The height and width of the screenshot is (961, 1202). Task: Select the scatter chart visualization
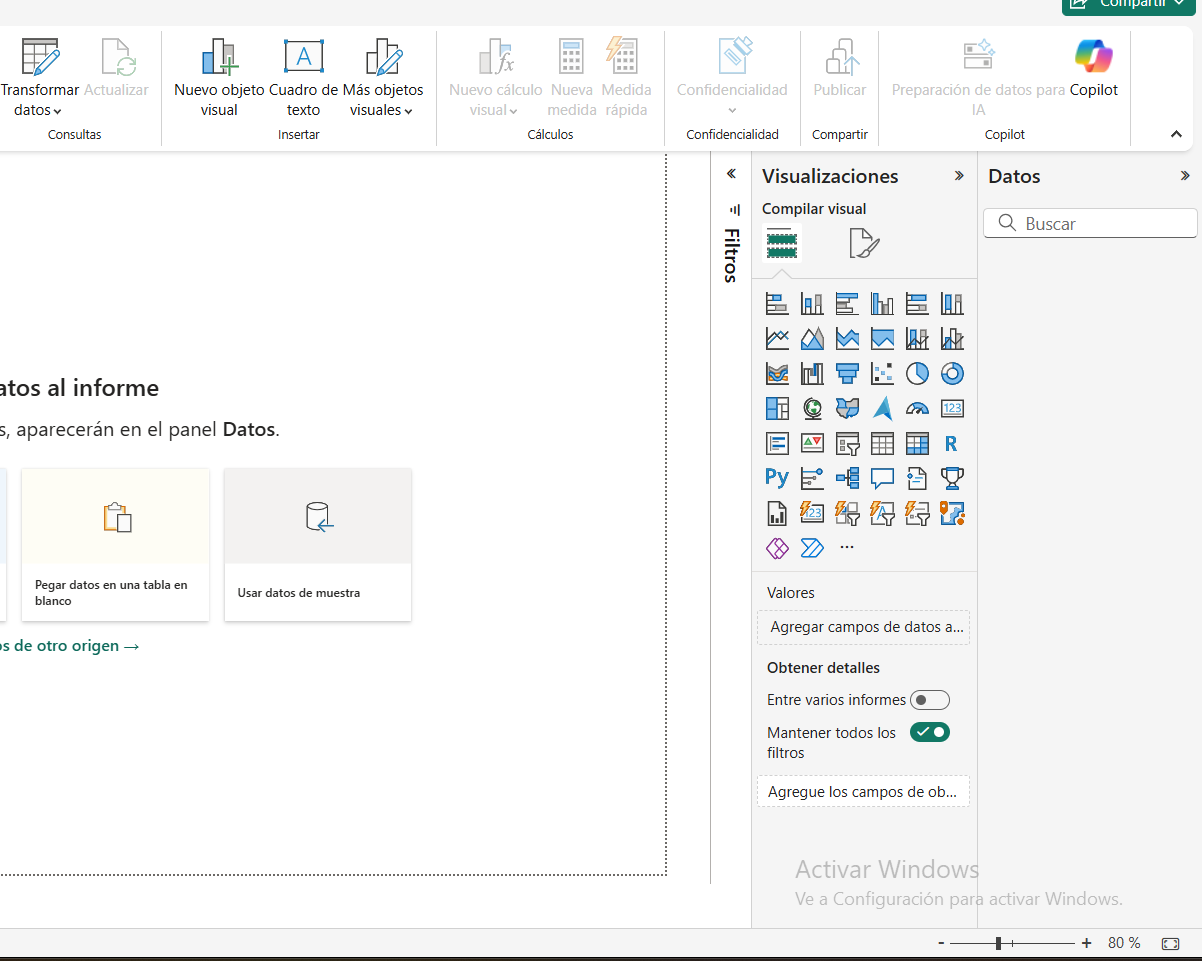882,374
